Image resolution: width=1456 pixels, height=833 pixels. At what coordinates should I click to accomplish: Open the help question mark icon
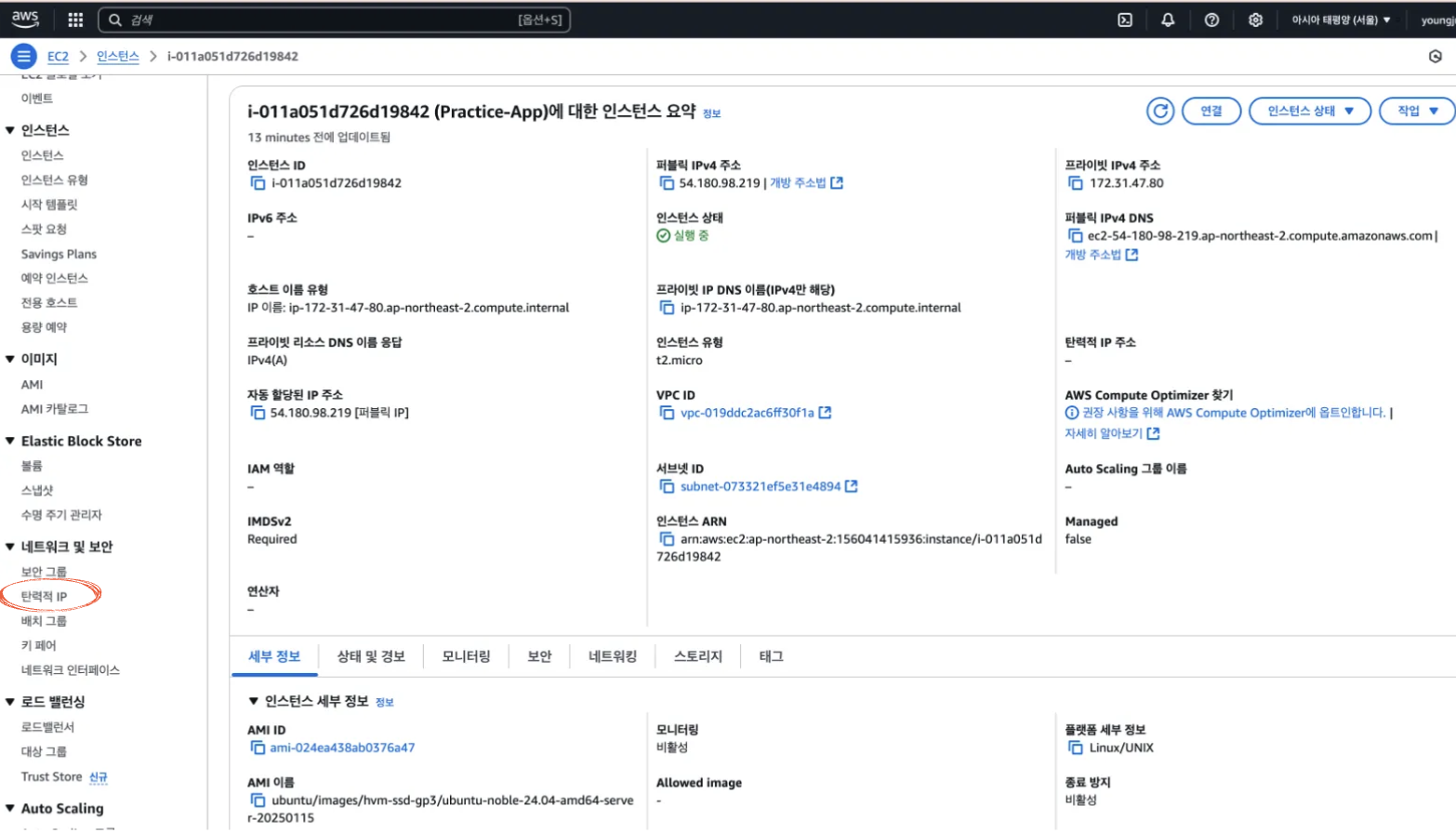click(x=1211, y=20)
